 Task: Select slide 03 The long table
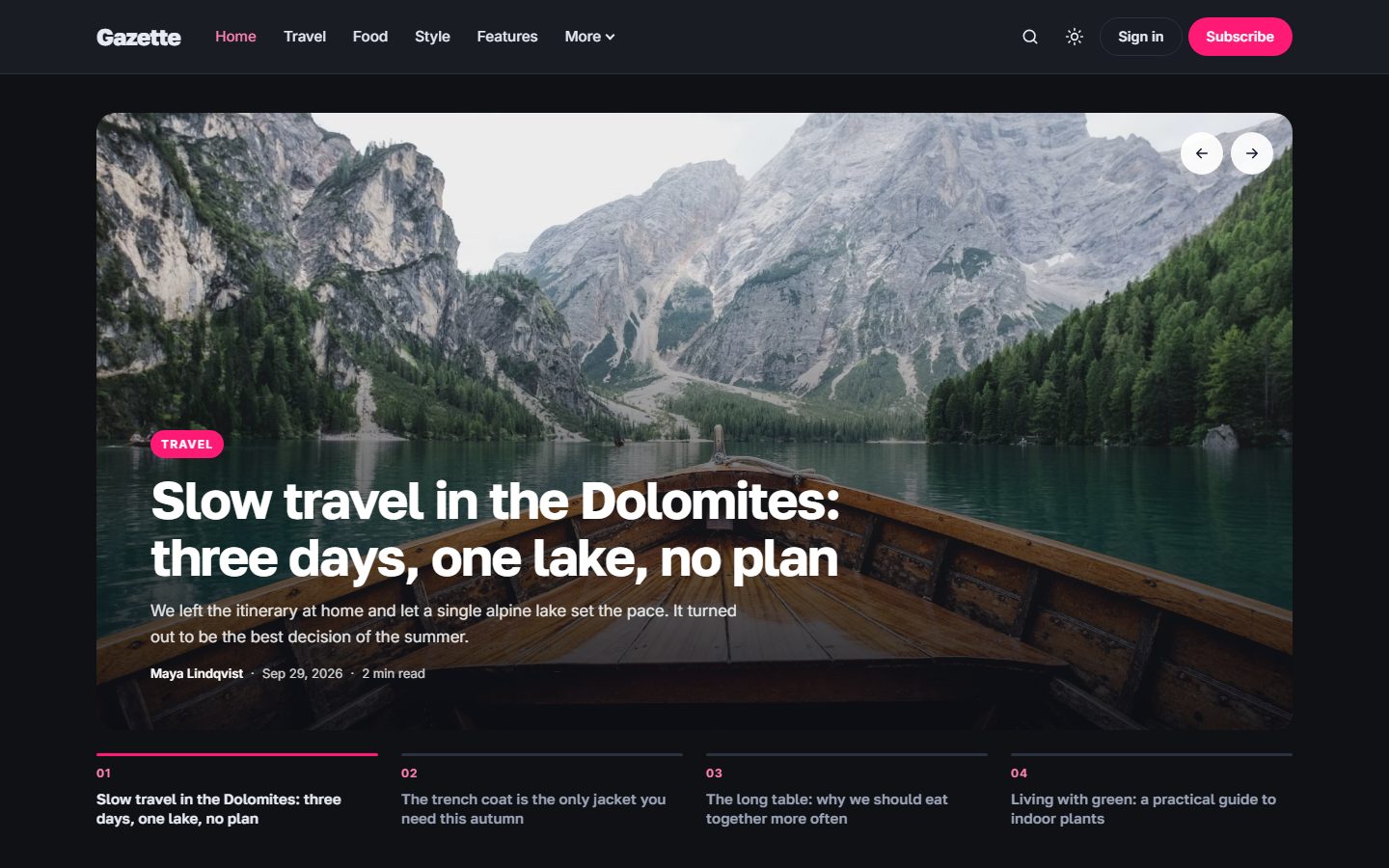pyautogui.click(x=847, y=791)
